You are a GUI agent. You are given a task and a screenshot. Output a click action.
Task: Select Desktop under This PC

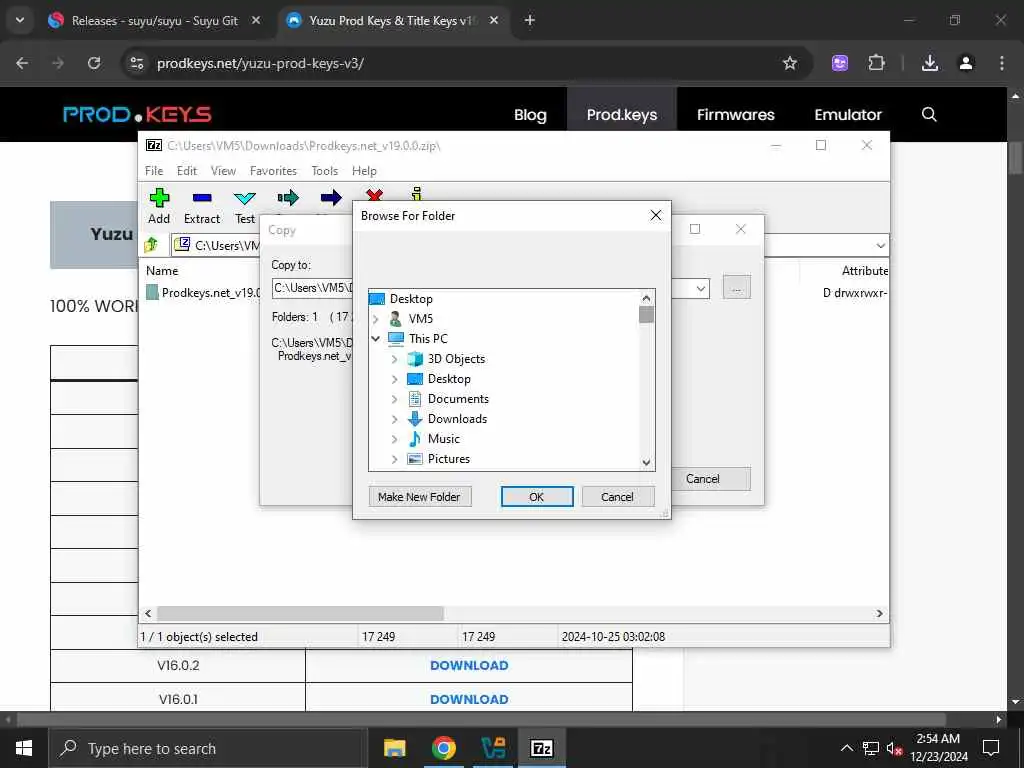tap(449, 379)
